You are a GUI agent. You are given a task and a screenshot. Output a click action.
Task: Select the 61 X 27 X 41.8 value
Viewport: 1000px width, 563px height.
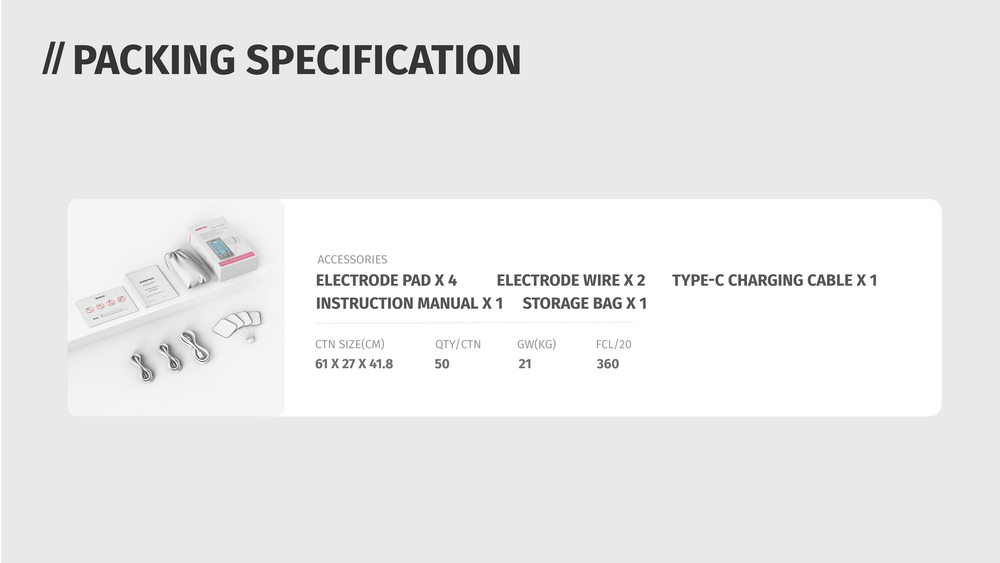point(354,364)
